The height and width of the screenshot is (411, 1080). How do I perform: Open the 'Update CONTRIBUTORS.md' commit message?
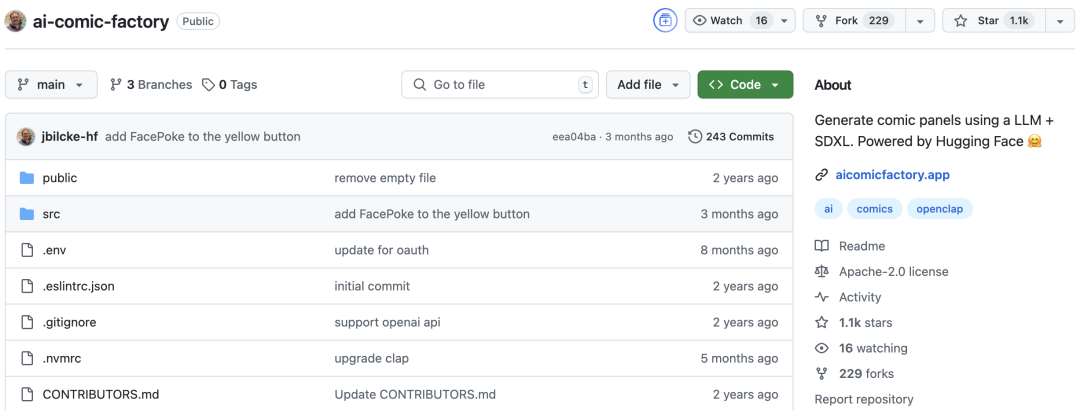[x=415, y=394]
